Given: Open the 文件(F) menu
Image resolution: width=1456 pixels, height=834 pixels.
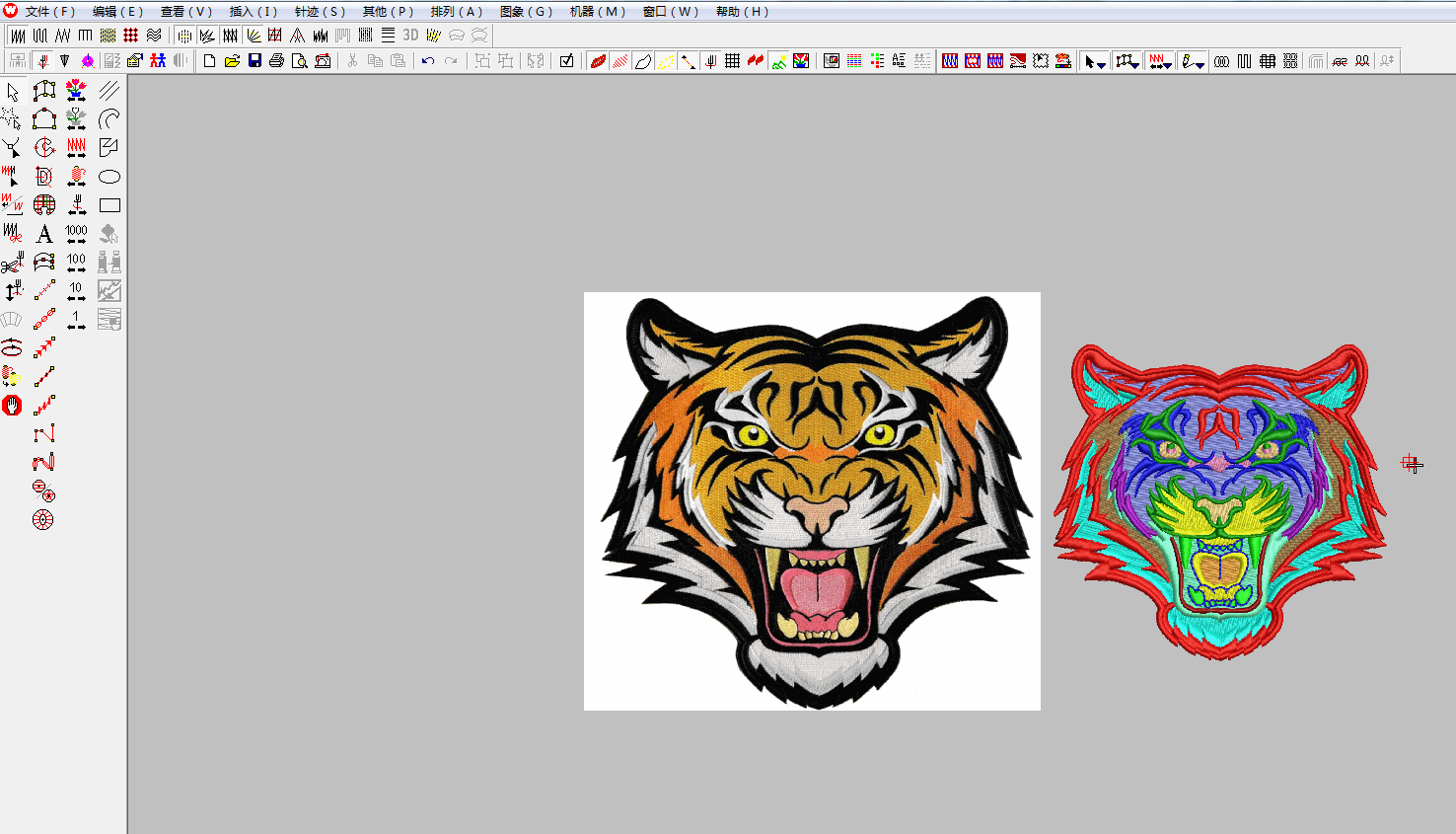Looking at the screenshot, I should point(50,12).
